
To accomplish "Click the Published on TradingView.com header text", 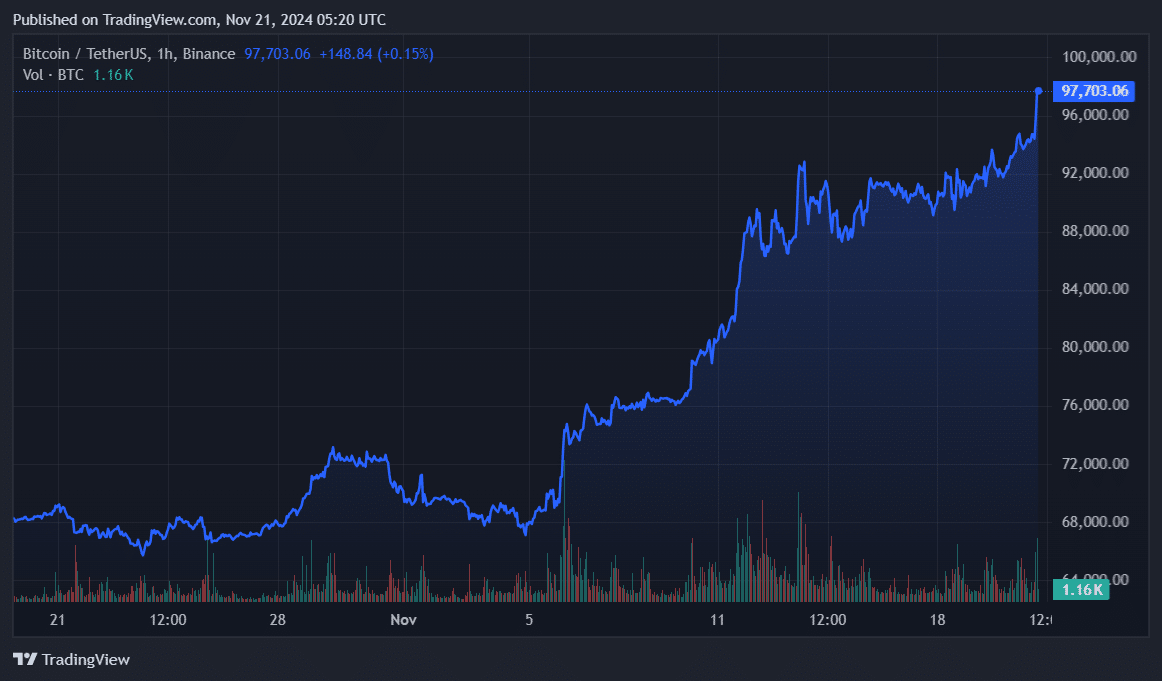I will pyautogui.click(x=115, y=20).
